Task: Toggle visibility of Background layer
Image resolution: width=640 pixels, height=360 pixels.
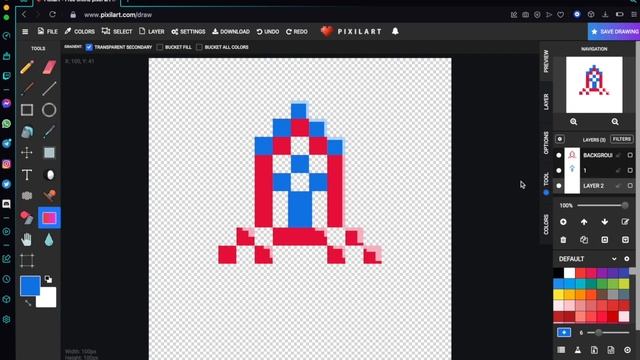Action: tap(559, 155)
